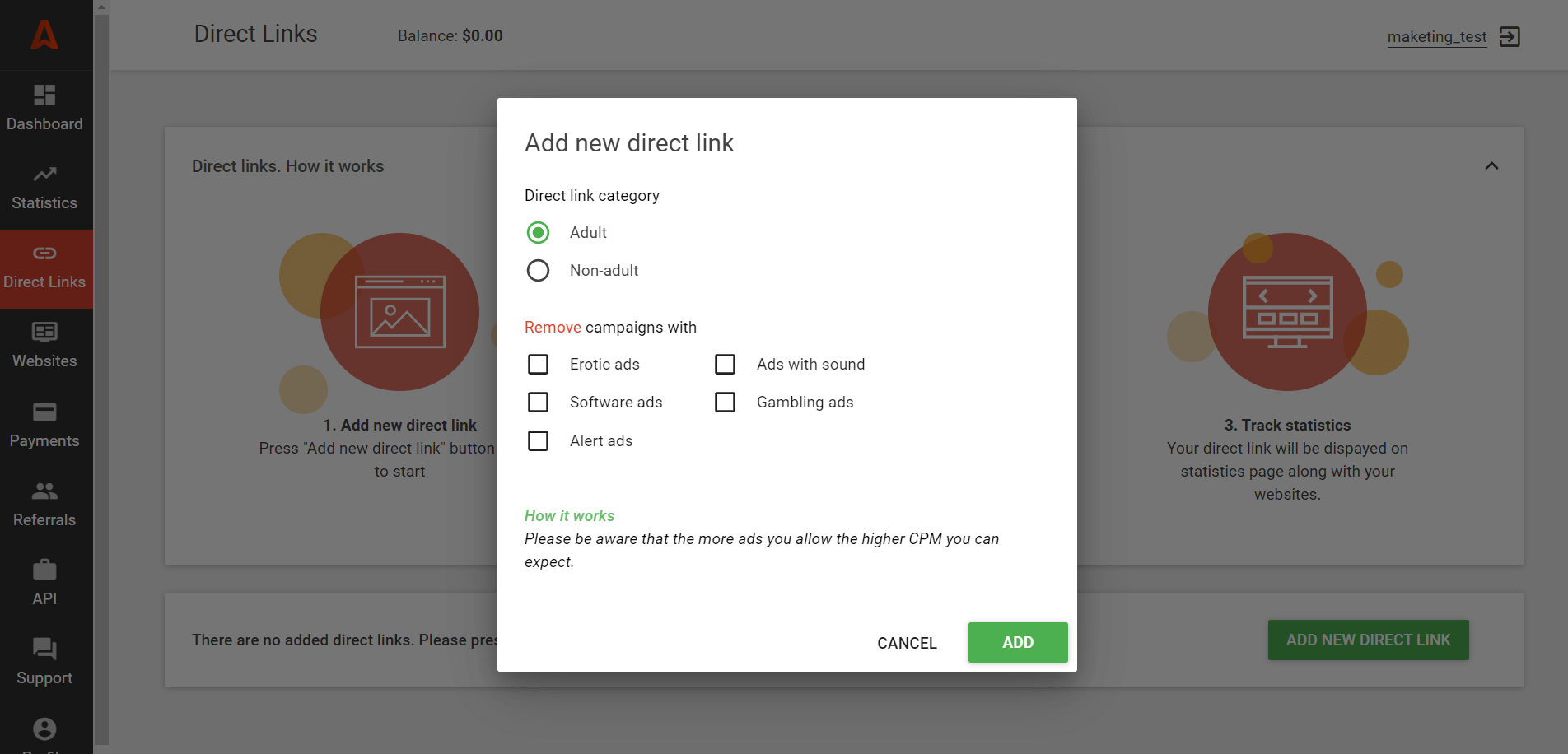
Task: Open the Support chat icon
Action: coord(44,649)
